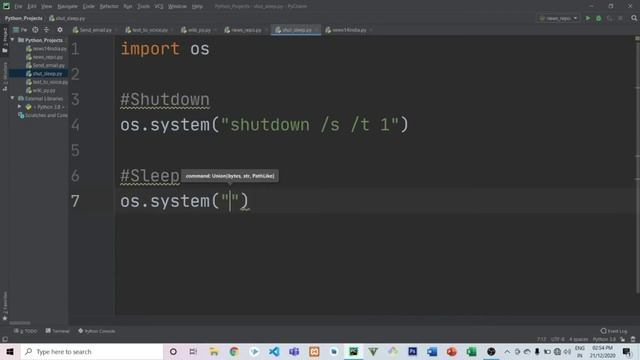Select text_to_voice.py in project tree
The width and height of the screenshot is (640, 360).
pos(47,82)
